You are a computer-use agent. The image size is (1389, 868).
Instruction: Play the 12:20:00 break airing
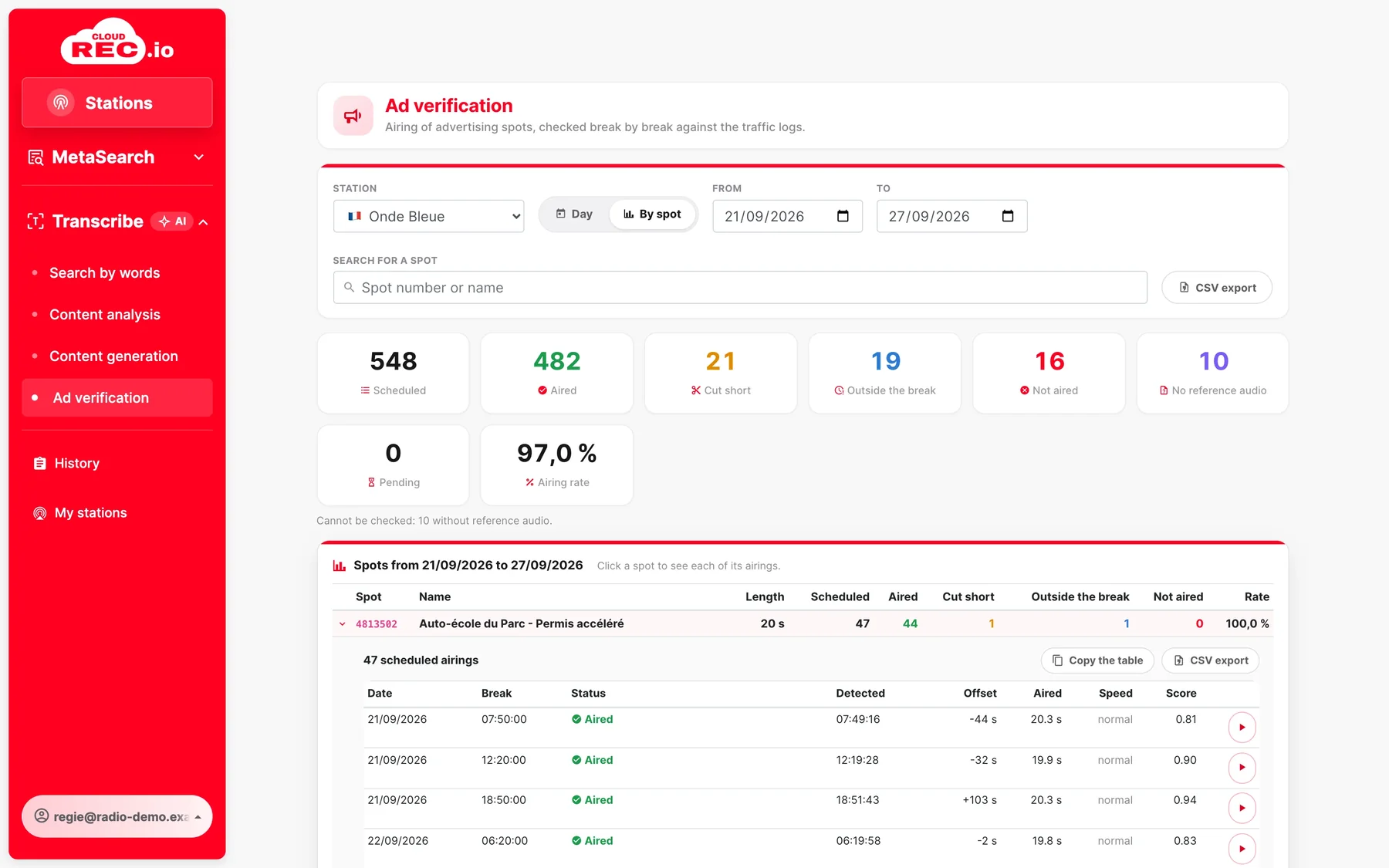click(1242, 768)
